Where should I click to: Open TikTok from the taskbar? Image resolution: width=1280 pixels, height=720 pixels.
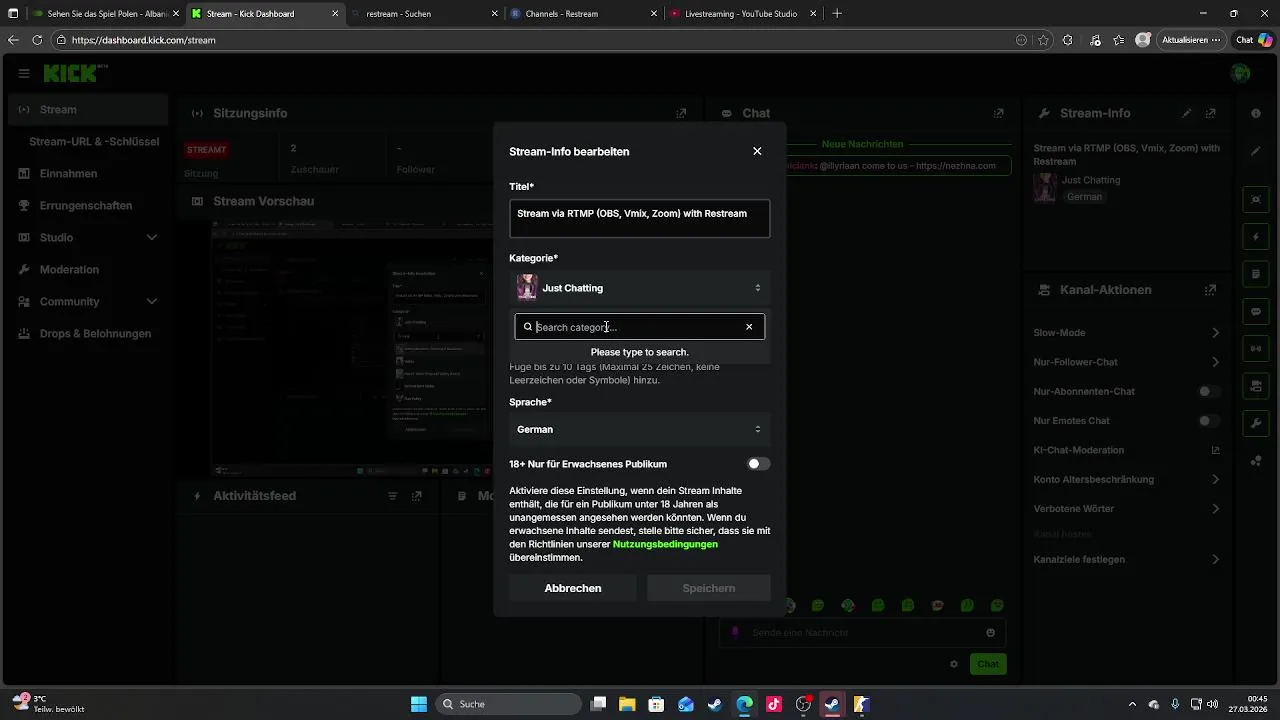coord(773,704)
